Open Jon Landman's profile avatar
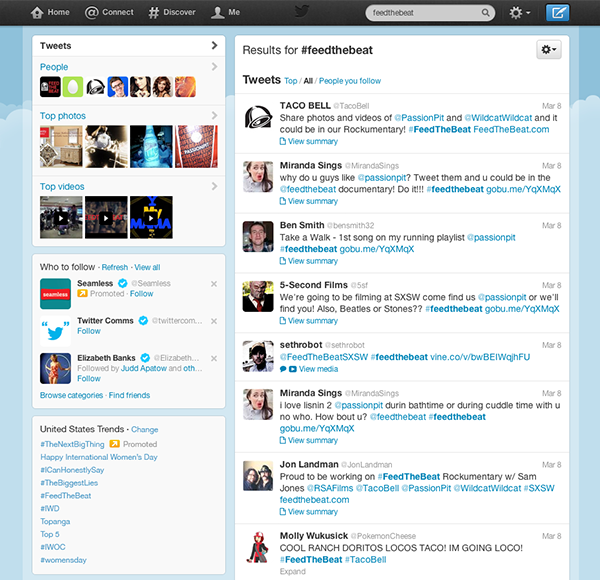Viewport: 600px width, 580px height. click(258, 476)
